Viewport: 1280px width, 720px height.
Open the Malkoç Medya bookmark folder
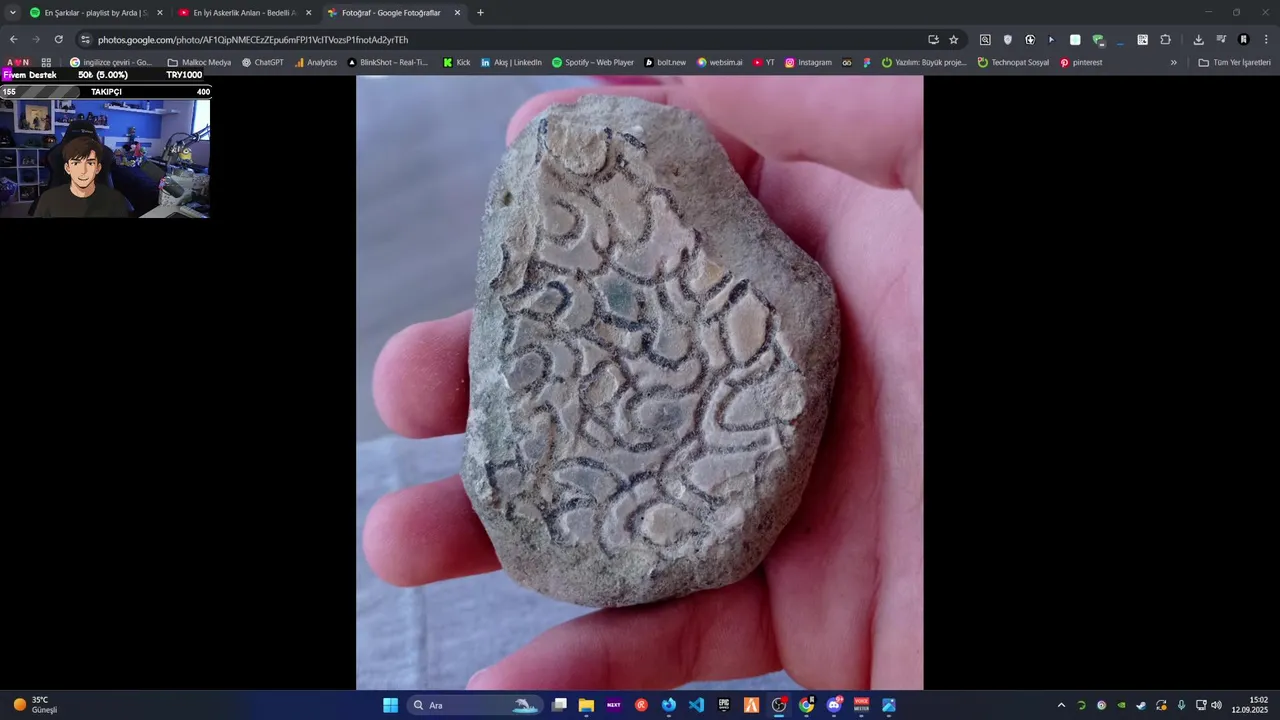point(199,62)
